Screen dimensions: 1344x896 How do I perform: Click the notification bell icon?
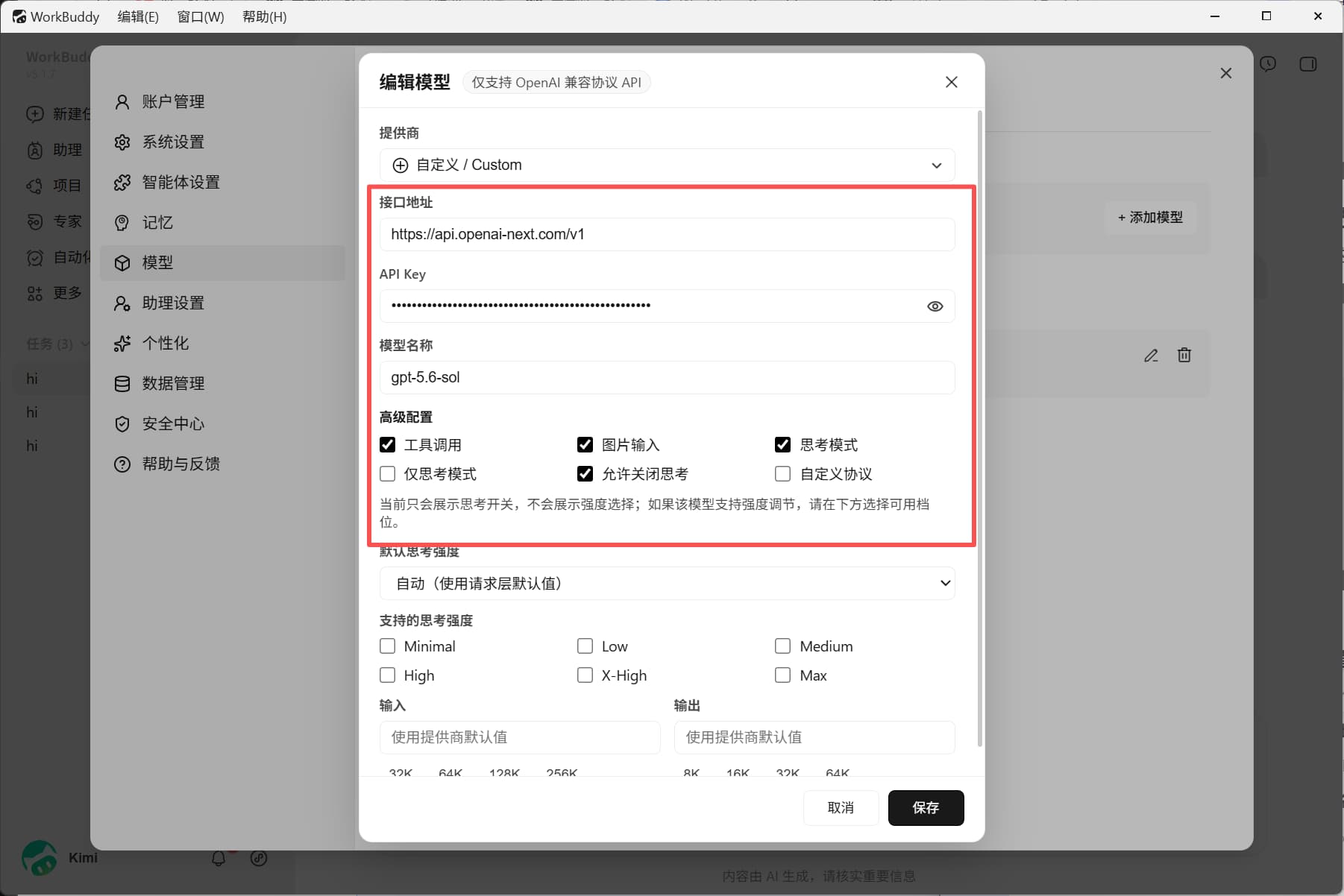[x=219, y=858]
